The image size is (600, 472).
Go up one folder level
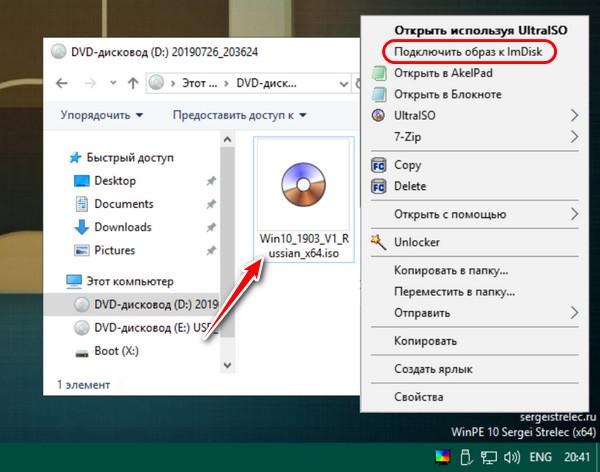point(133,83)
